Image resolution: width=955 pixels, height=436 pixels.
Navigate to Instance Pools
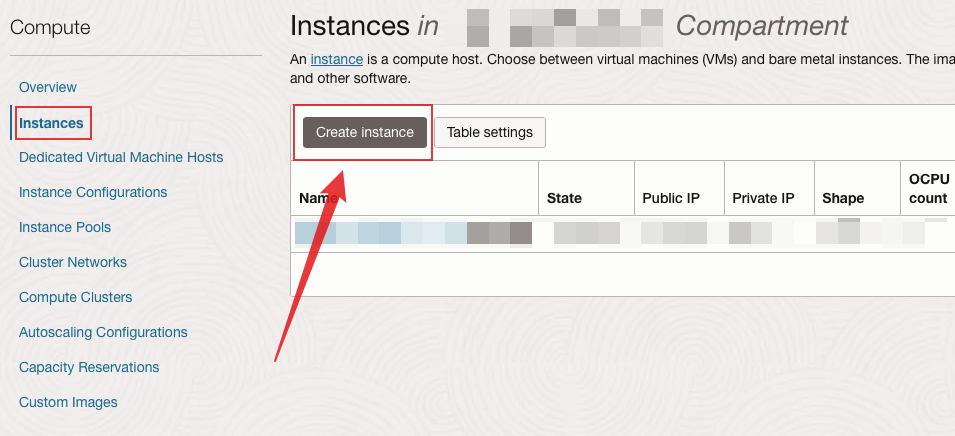[x=65, y=227]
